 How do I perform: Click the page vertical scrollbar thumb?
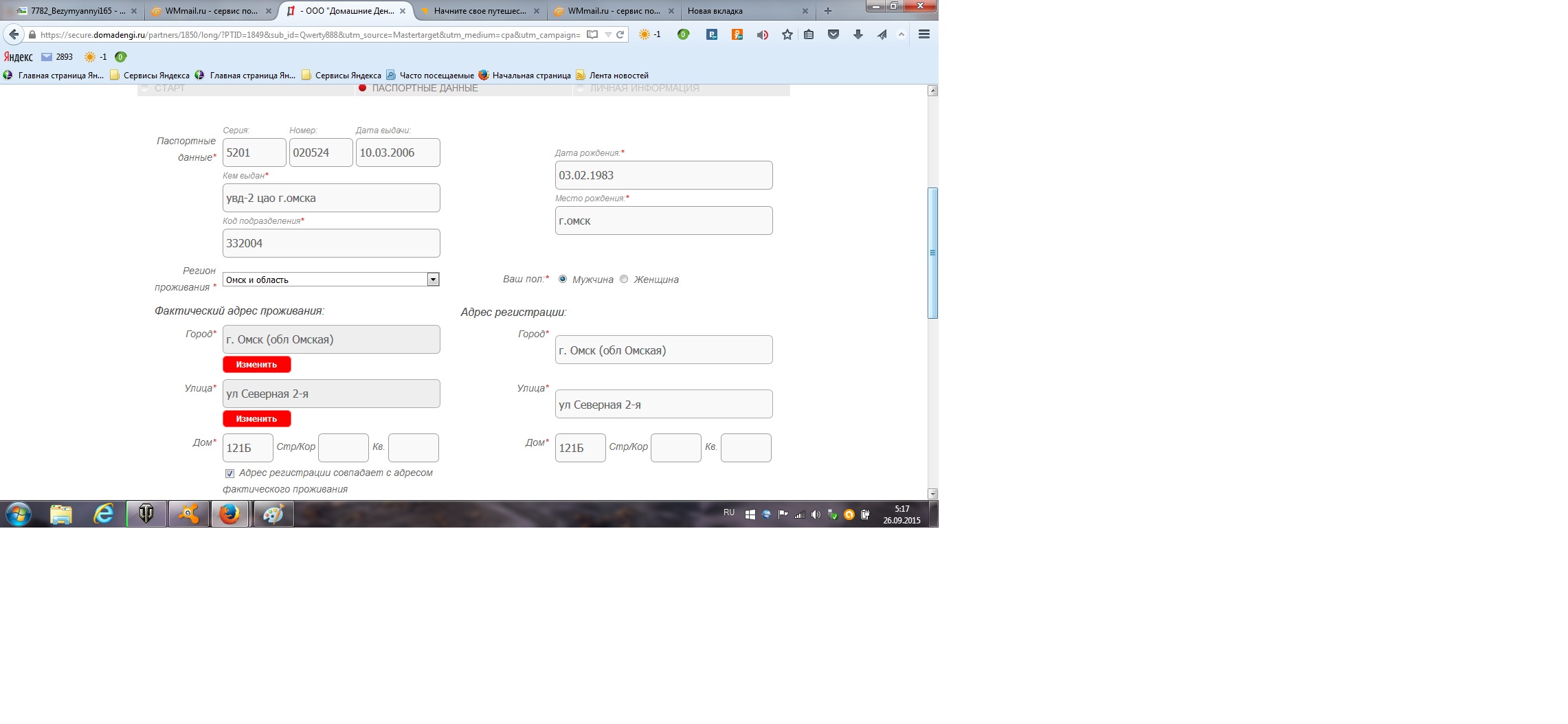(932, 253)
